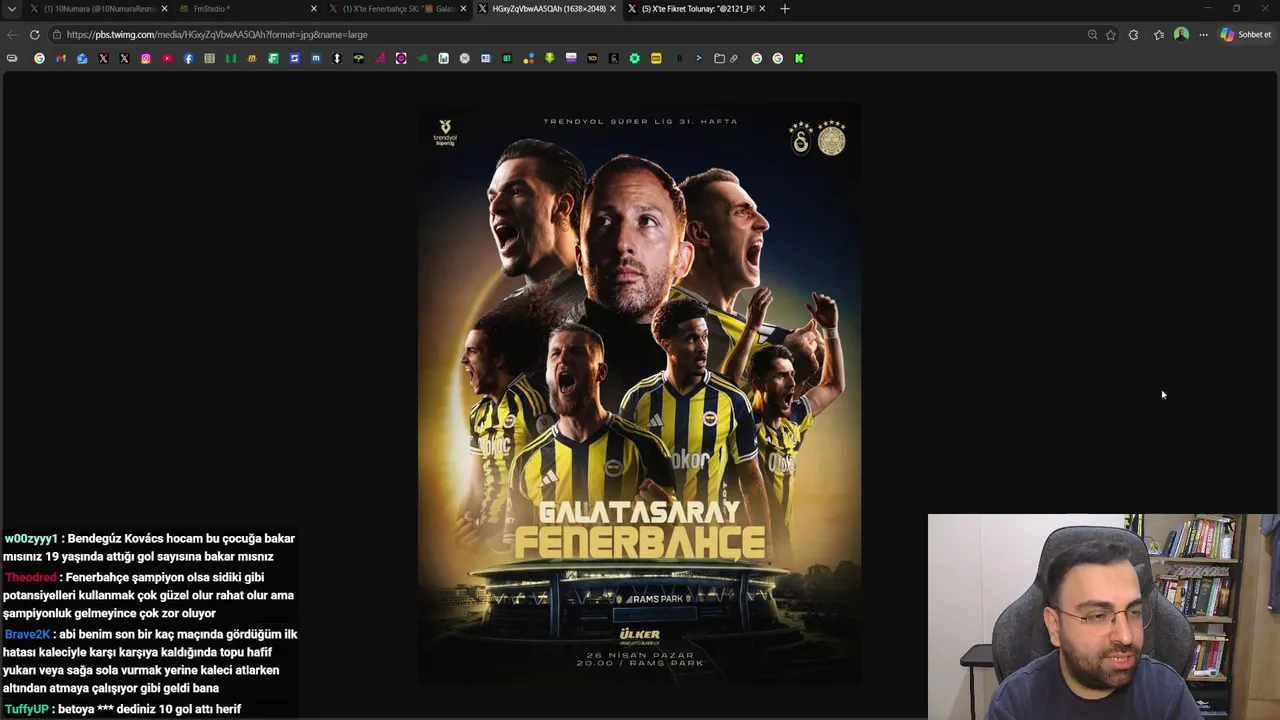View site information lock icon

click(x=57, y=34)
